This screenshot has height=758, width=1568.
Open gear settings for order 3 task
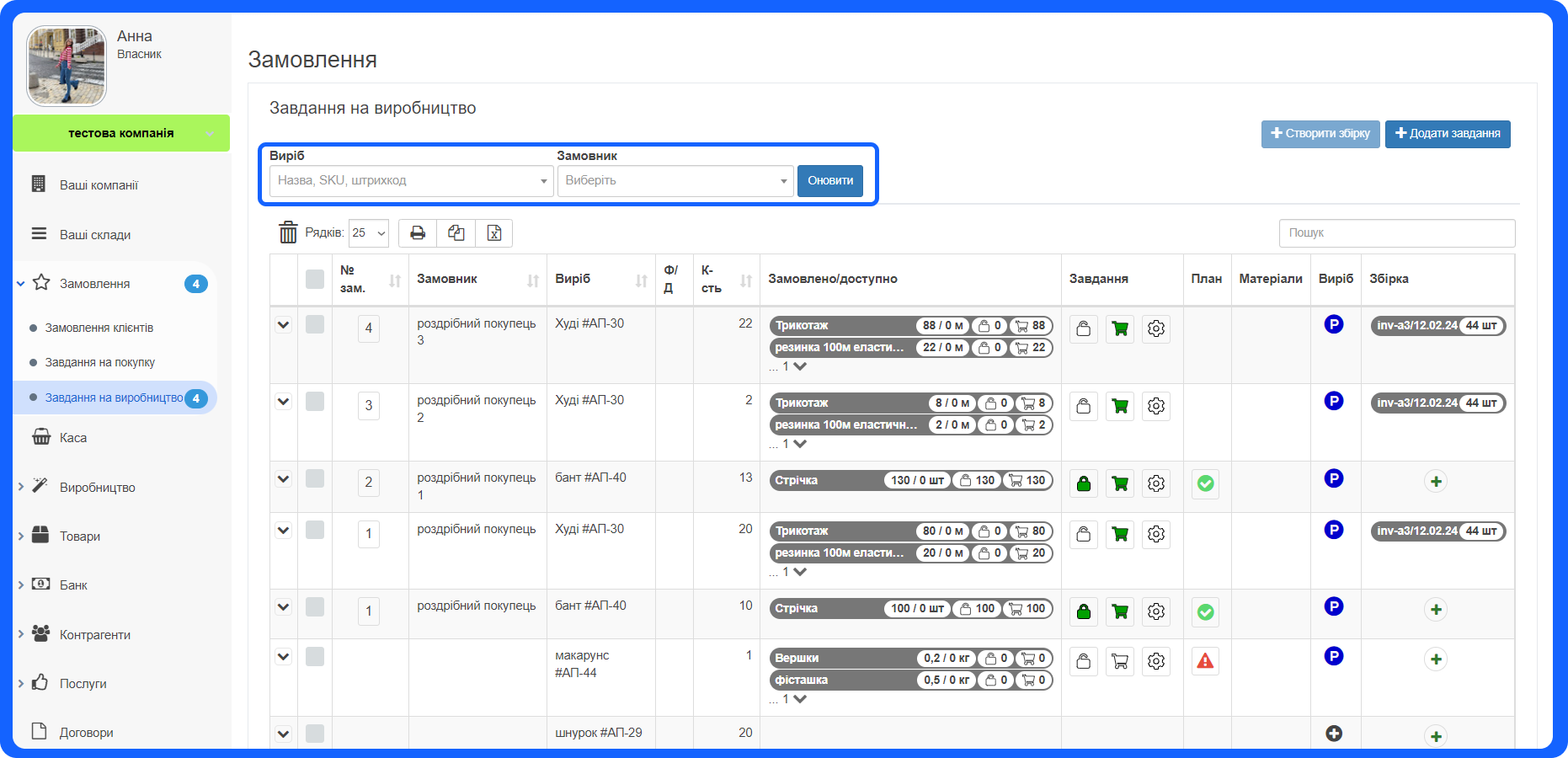[x=1155, y=406]
